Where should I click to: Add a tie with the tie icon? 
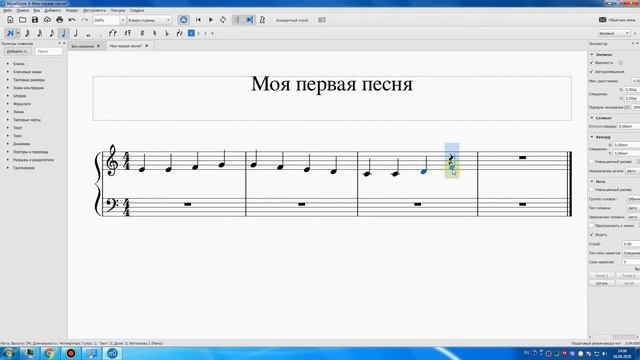[x=113, y=33]
